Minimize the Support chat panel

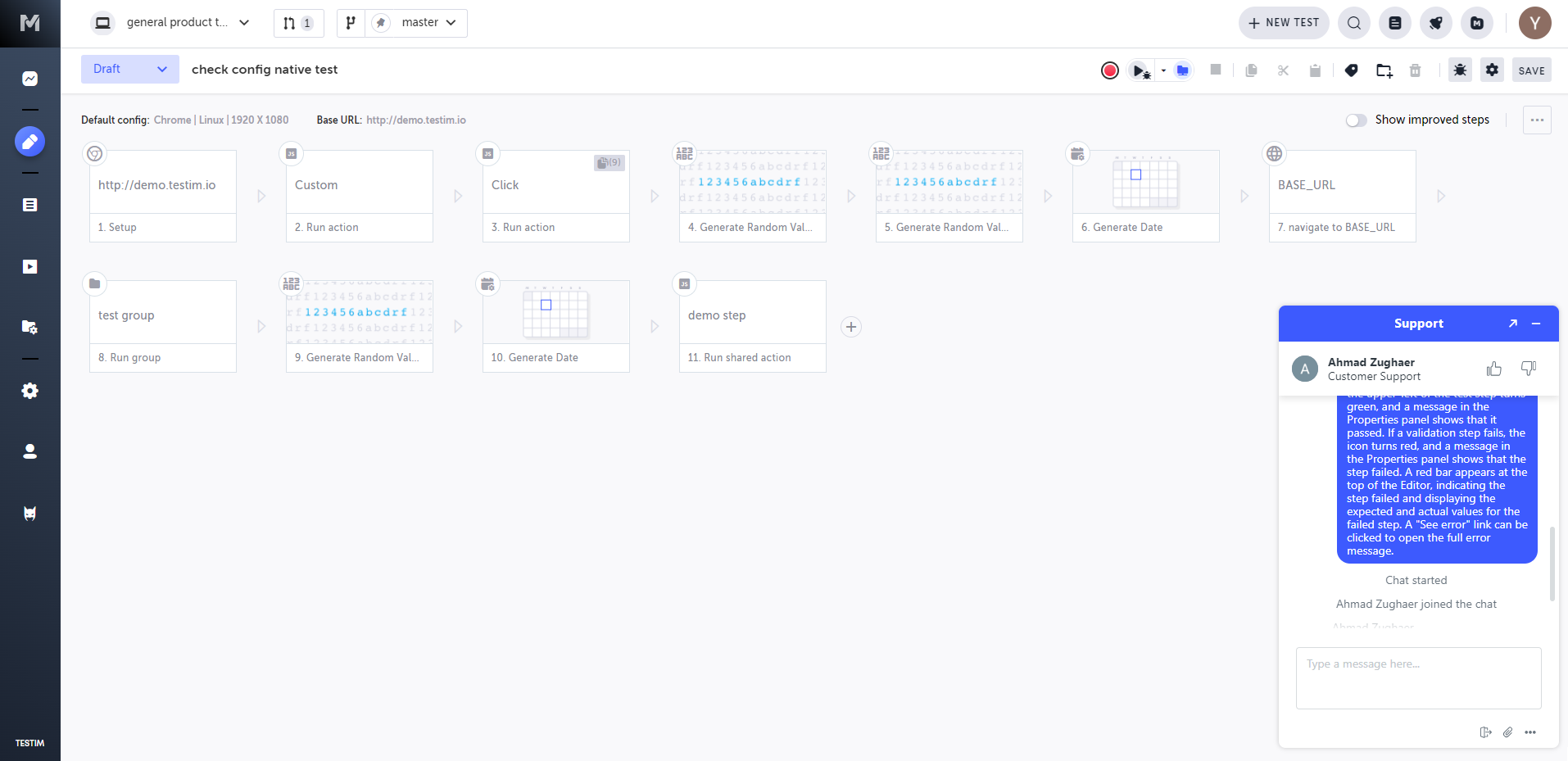coord(1536,324)
